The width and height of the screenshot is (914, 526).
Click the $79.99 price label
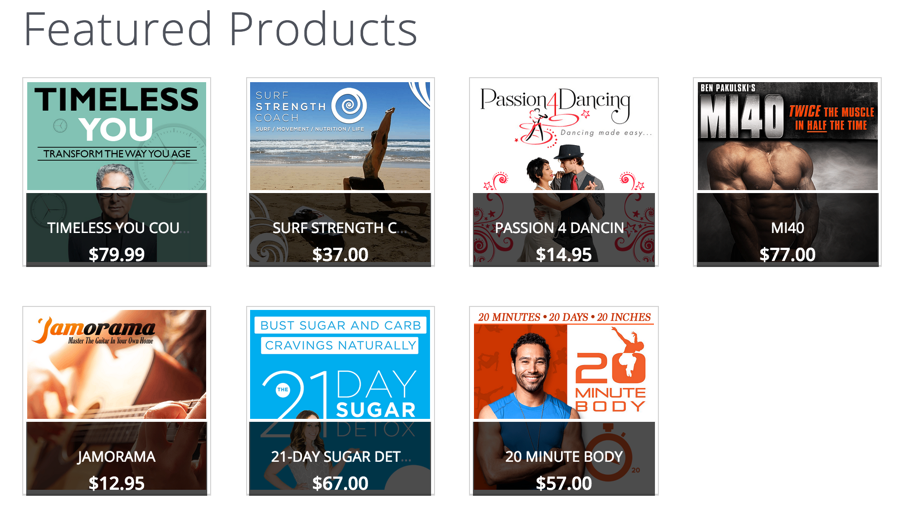pos(117,254)
